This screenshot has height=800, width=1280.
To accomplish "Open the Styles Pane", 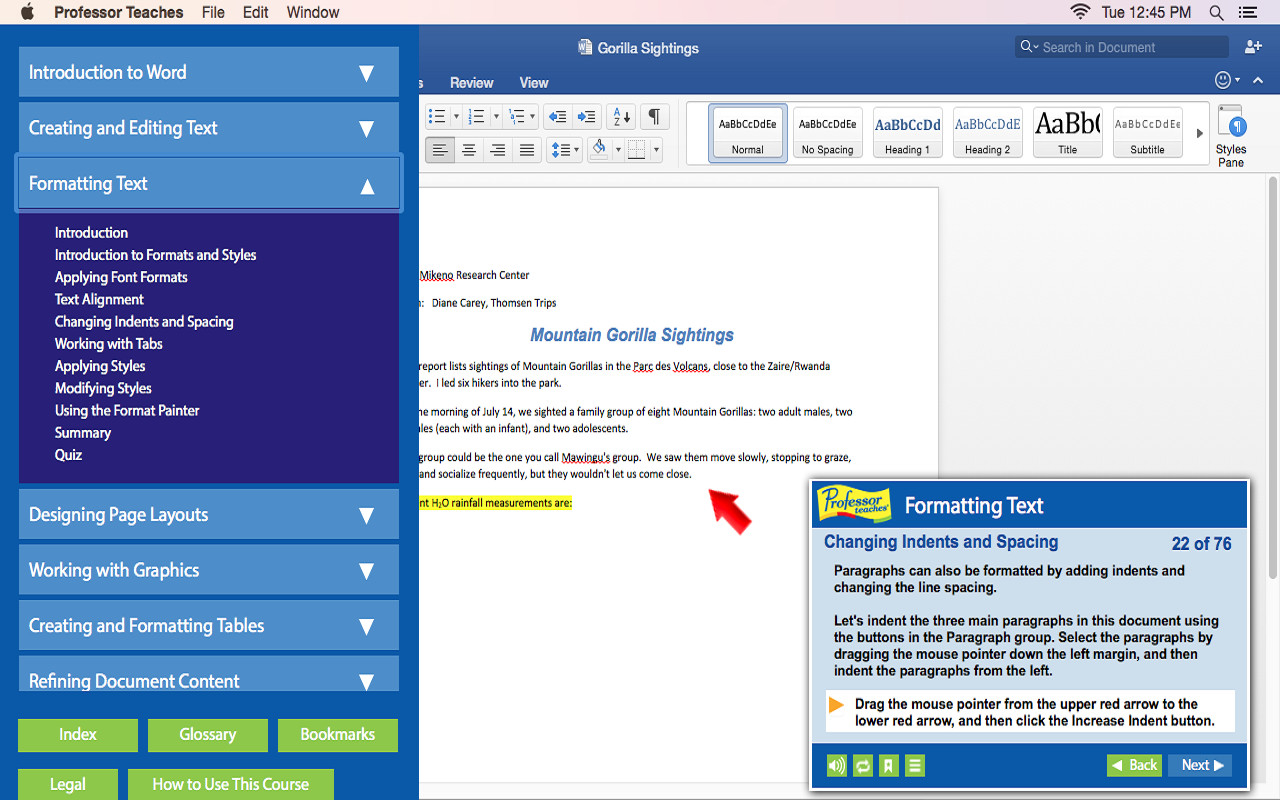I will (x=1231, y=136).
